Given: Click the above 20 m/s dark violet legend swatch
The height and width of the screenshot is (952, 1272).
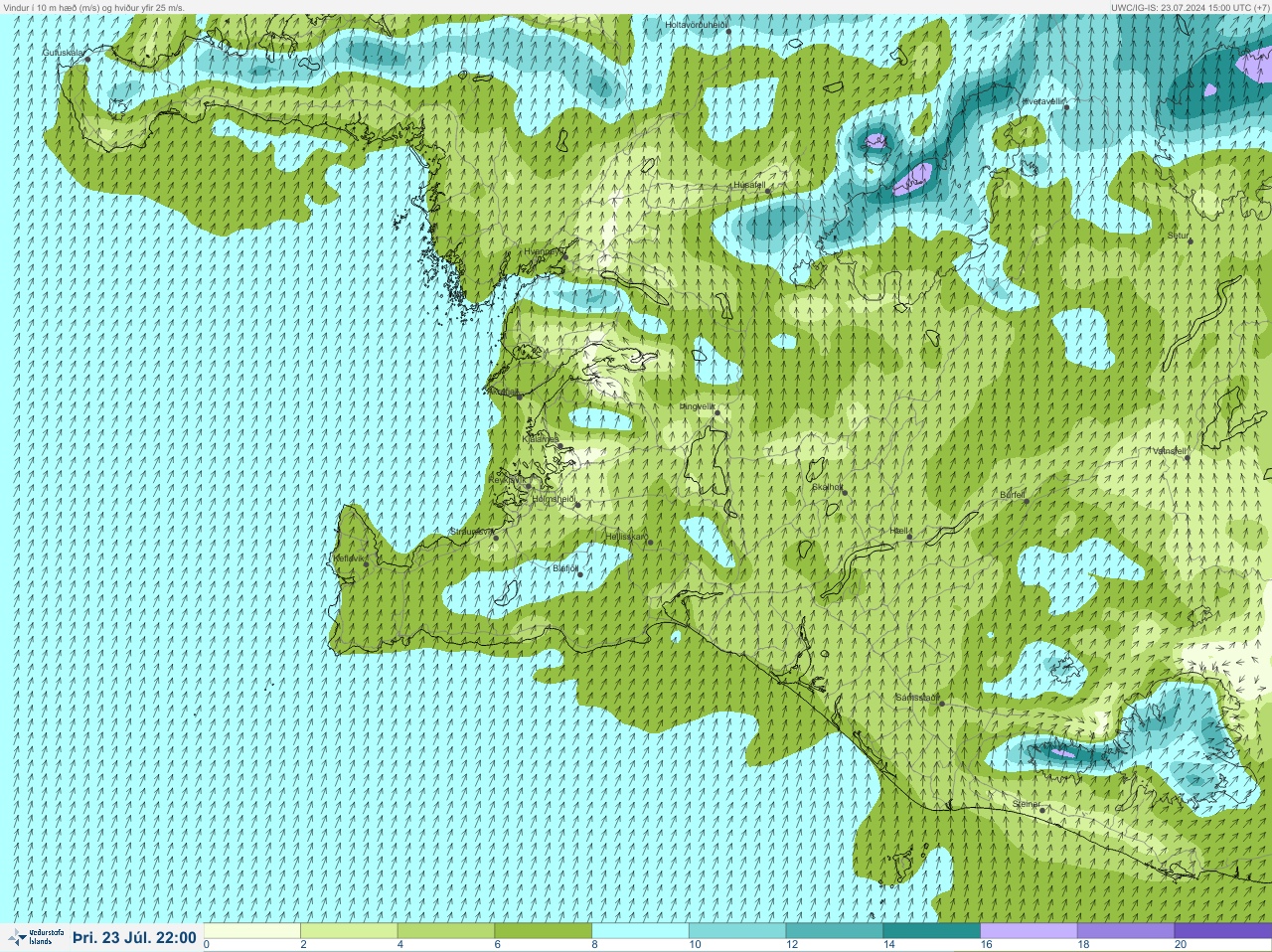Looking at the screenshot, I should (1222, 931).
